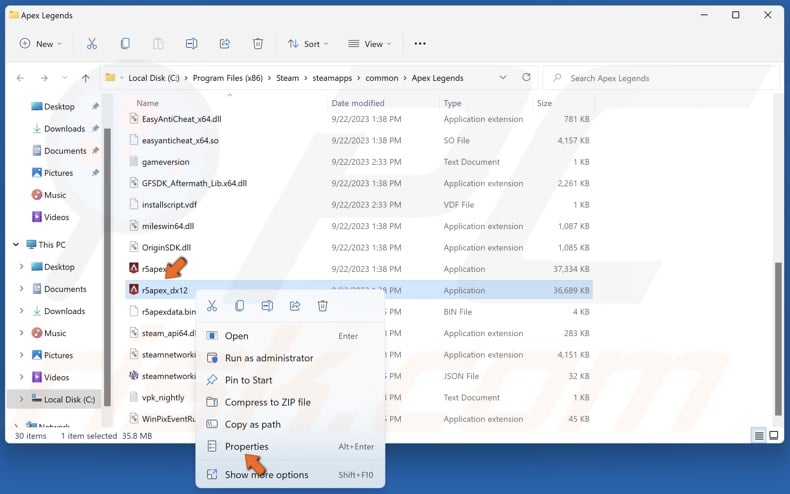Open the address bar history dropdown
Screen dimensions: 790x494
tap(503, 78)
